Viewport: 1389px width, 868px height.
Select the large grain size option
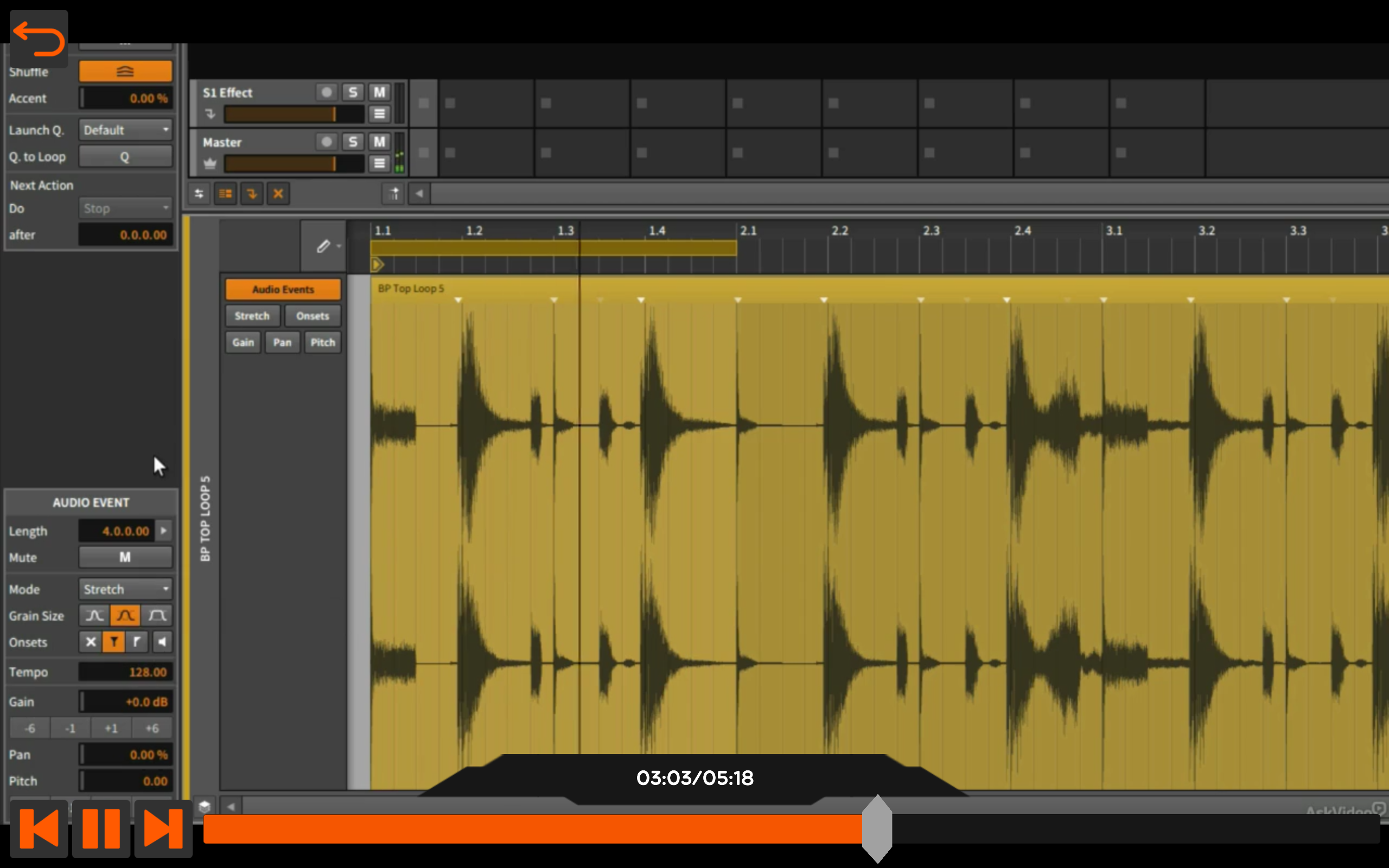pyautogui.click(x=157, y=615)
